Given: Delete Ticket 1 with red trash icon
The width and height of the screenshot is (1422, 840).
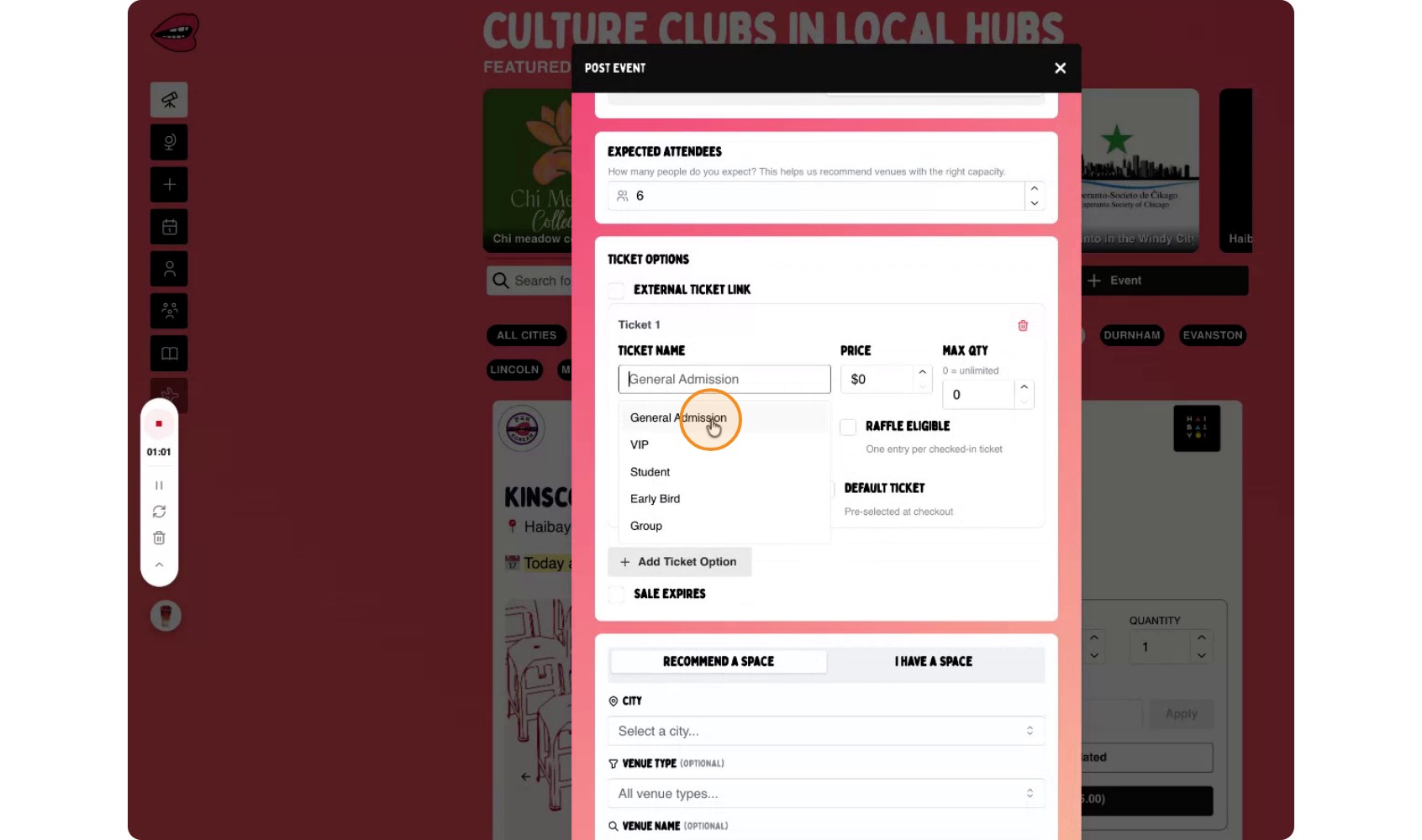Looking at the screenshot, I should pyautogui.click(x=1023, y=325).
